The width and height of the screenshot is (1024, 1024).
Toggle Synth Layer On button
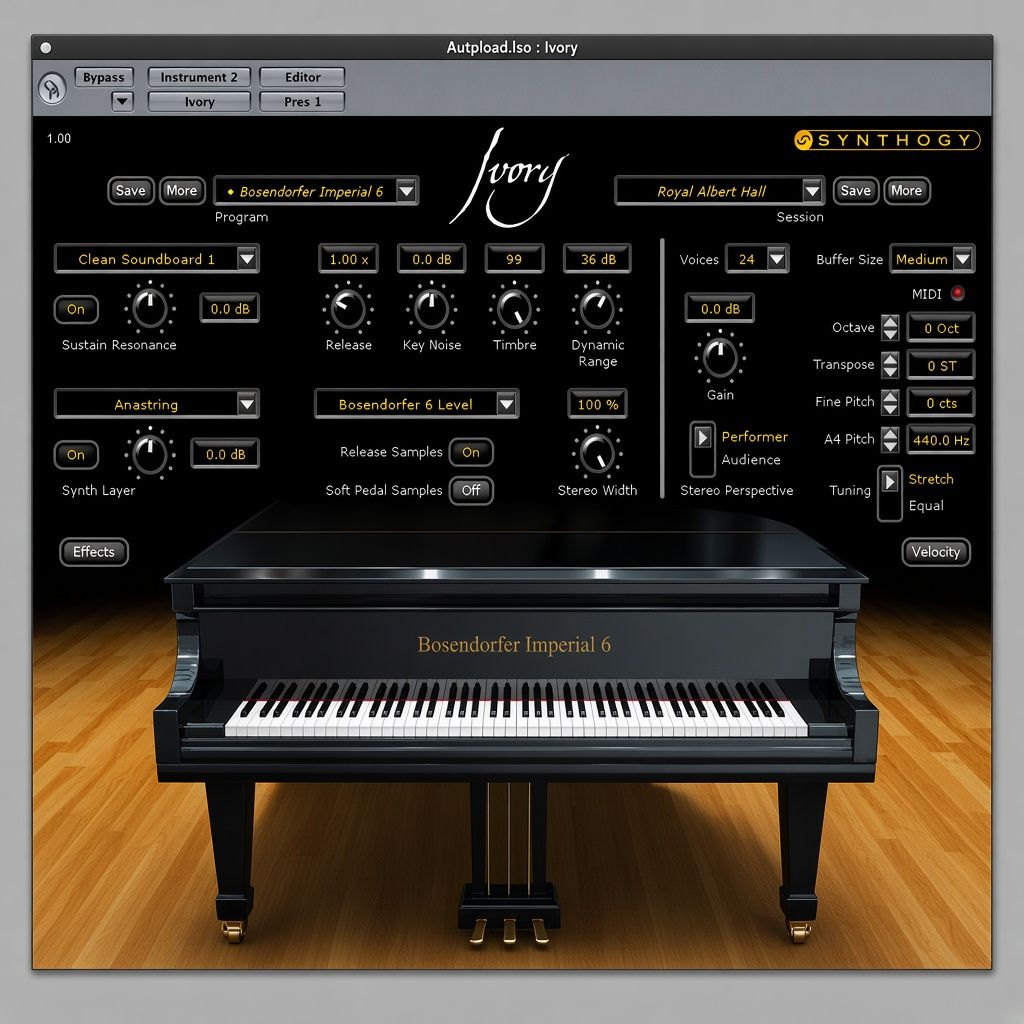(x=76, y=455)
